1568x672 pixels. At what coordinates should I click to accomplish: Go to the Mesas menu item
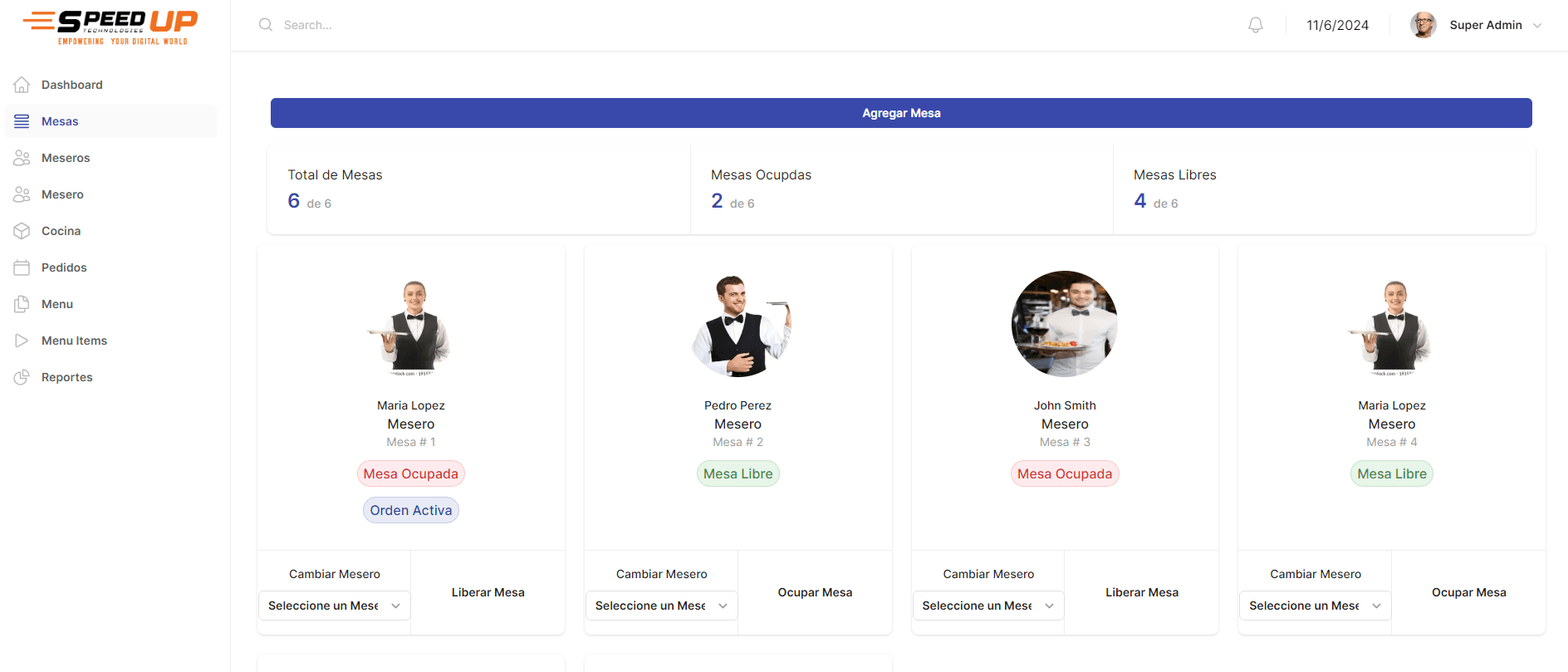[x=60, y=121]
